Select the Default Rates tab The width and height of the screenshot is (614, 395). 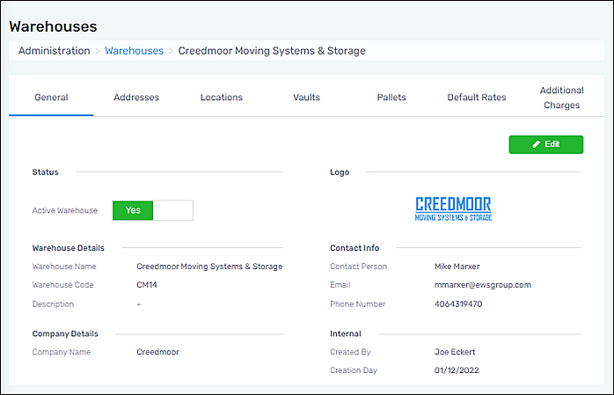pos(477,97)
